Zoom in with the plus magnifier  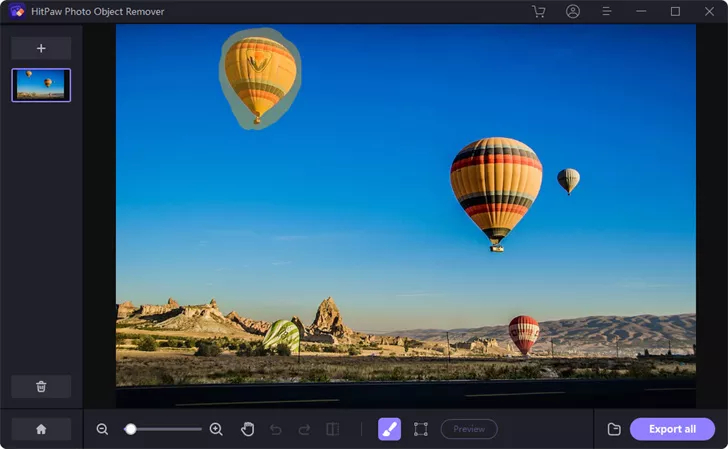tap(216, 429)
